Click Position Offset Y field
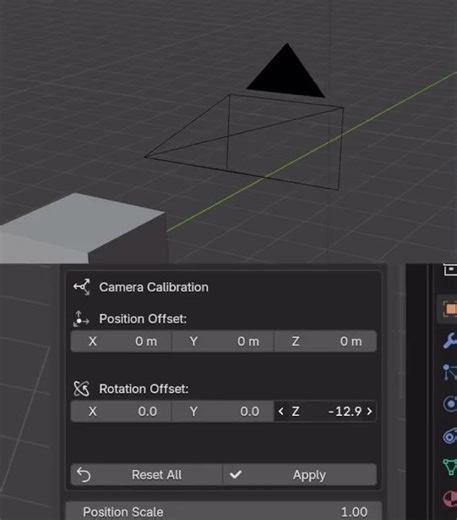This screenshot has width=457, height=520. (x=223, y=341)
